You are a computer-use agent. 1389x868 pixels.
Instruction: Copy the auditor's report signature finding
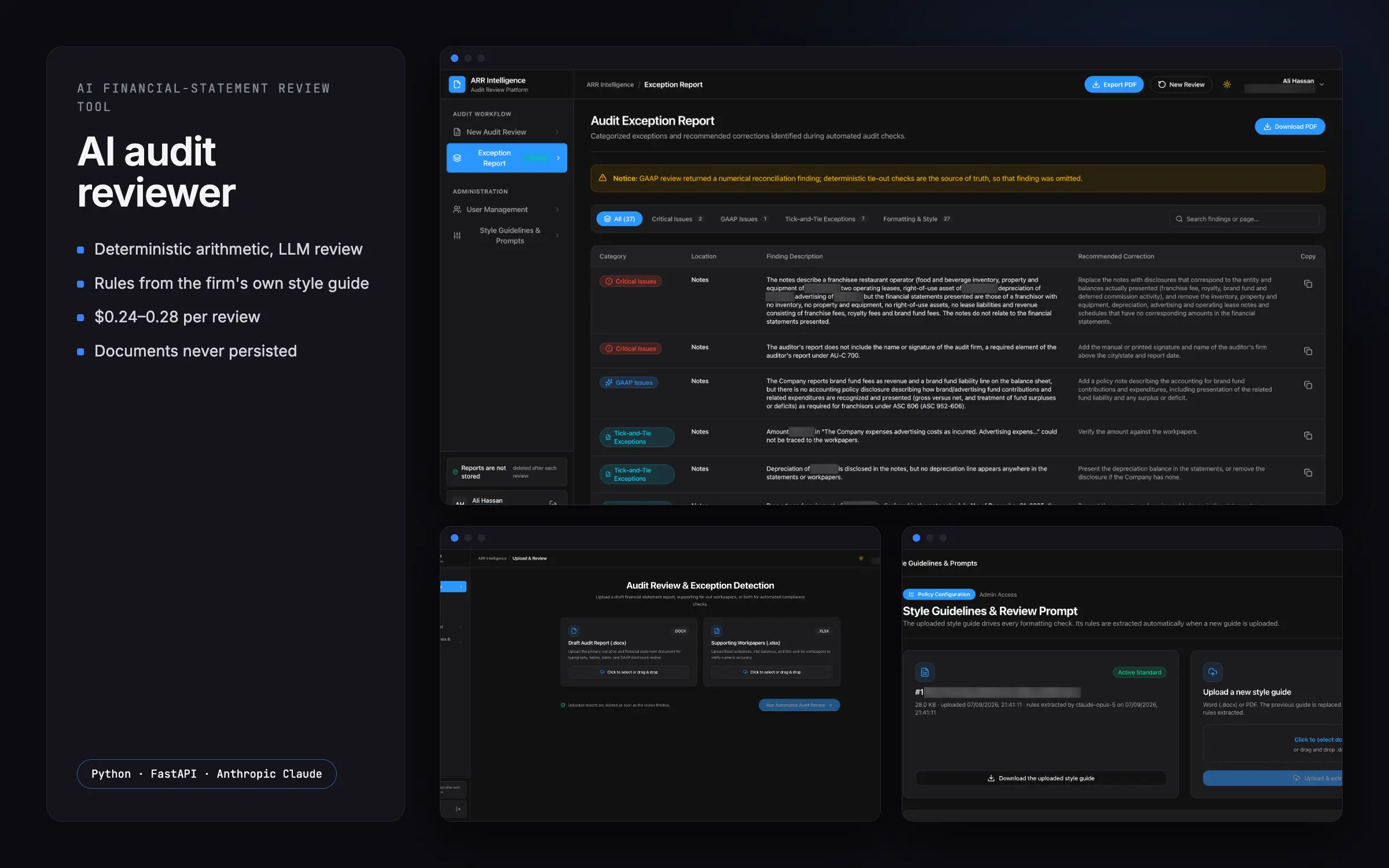[1307, 351]
